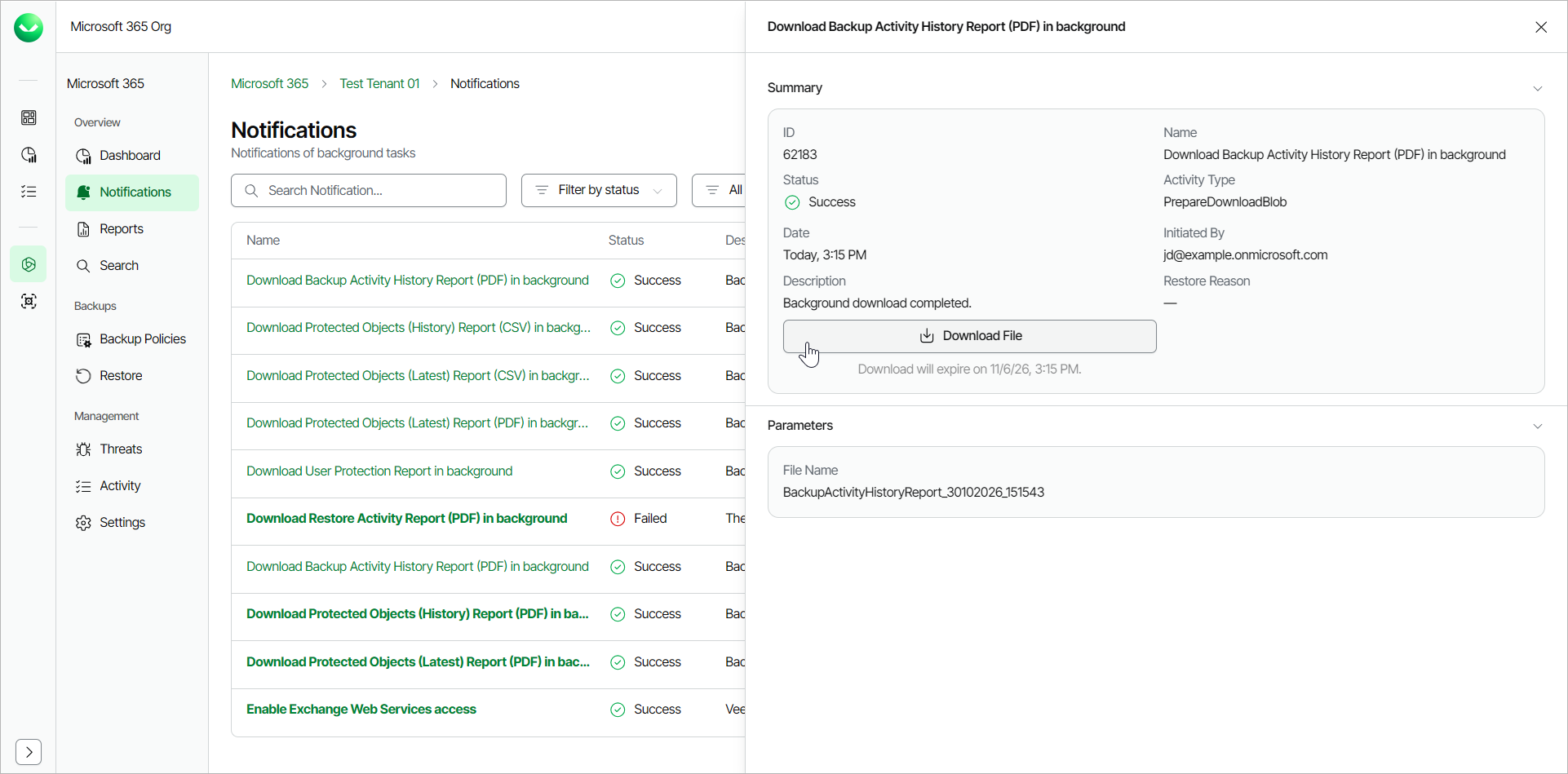Click jd@example.onmicrosoft.com initiator text
1568x774 pixels.
point(1245,254)
